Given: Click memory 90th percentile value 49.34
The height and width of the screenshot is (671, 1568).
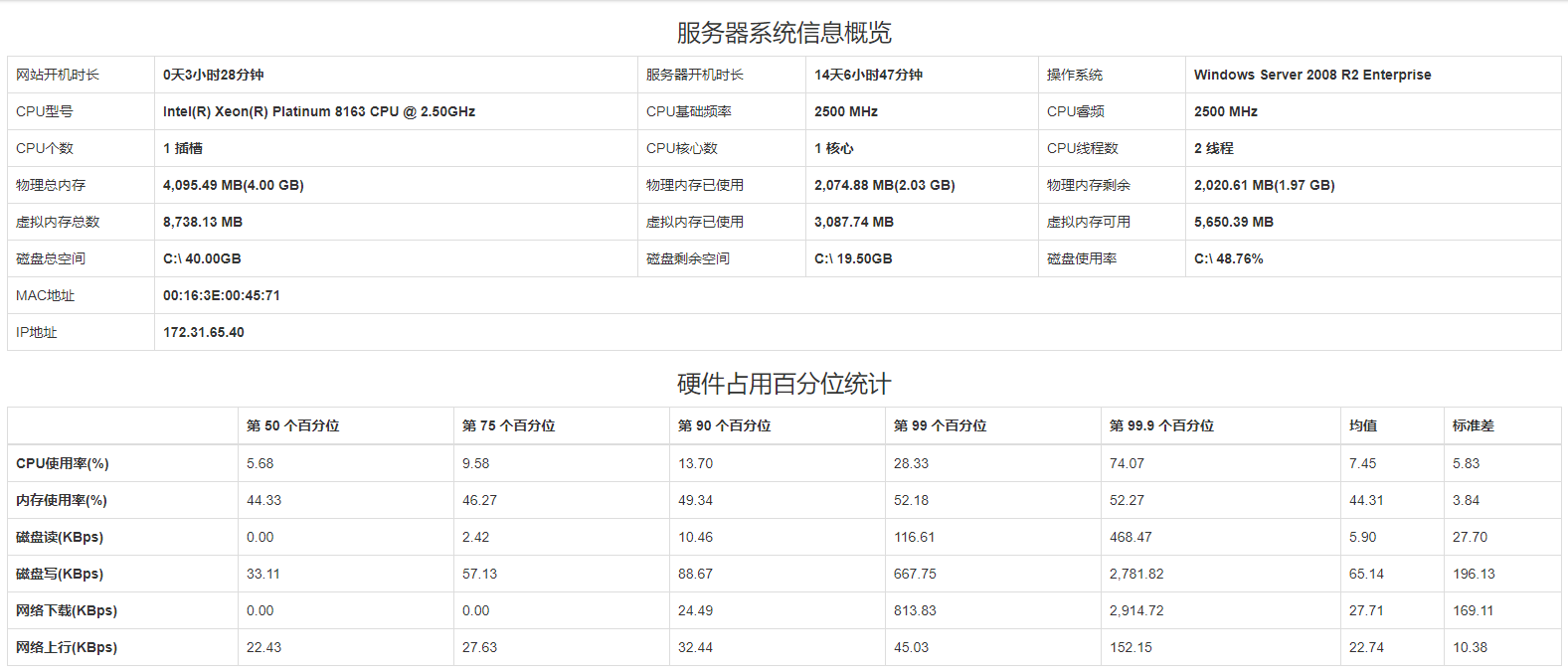Looking at the screenshot, I should tap(696, 500).
